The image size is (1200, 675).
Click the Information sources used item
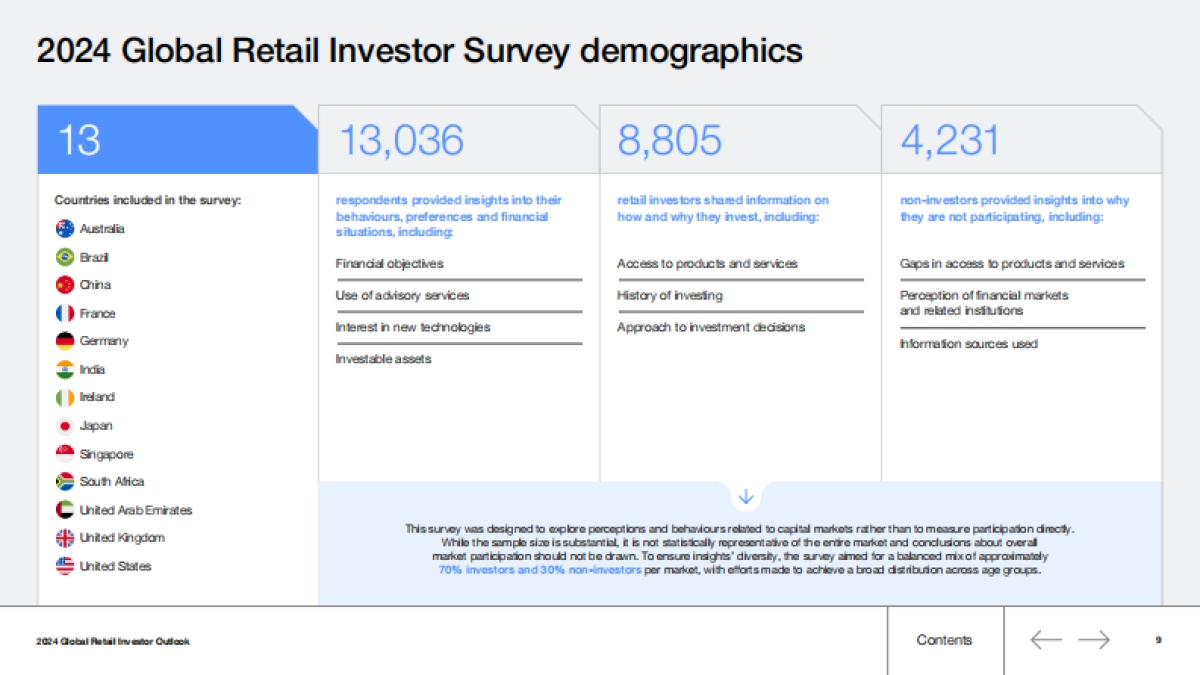pyautogui.click(x=969, y=344)
